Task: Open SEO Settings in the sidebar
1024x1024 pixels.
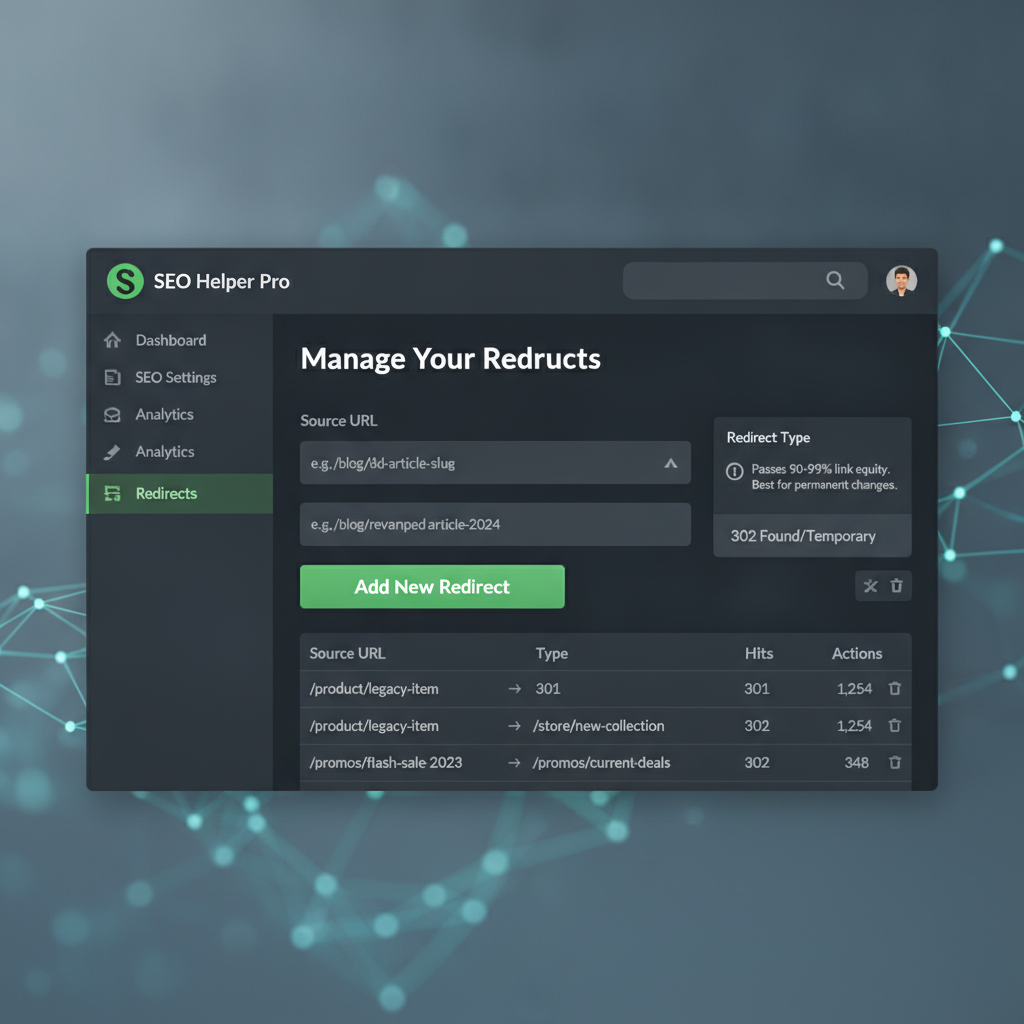Action: pos(176,377)
